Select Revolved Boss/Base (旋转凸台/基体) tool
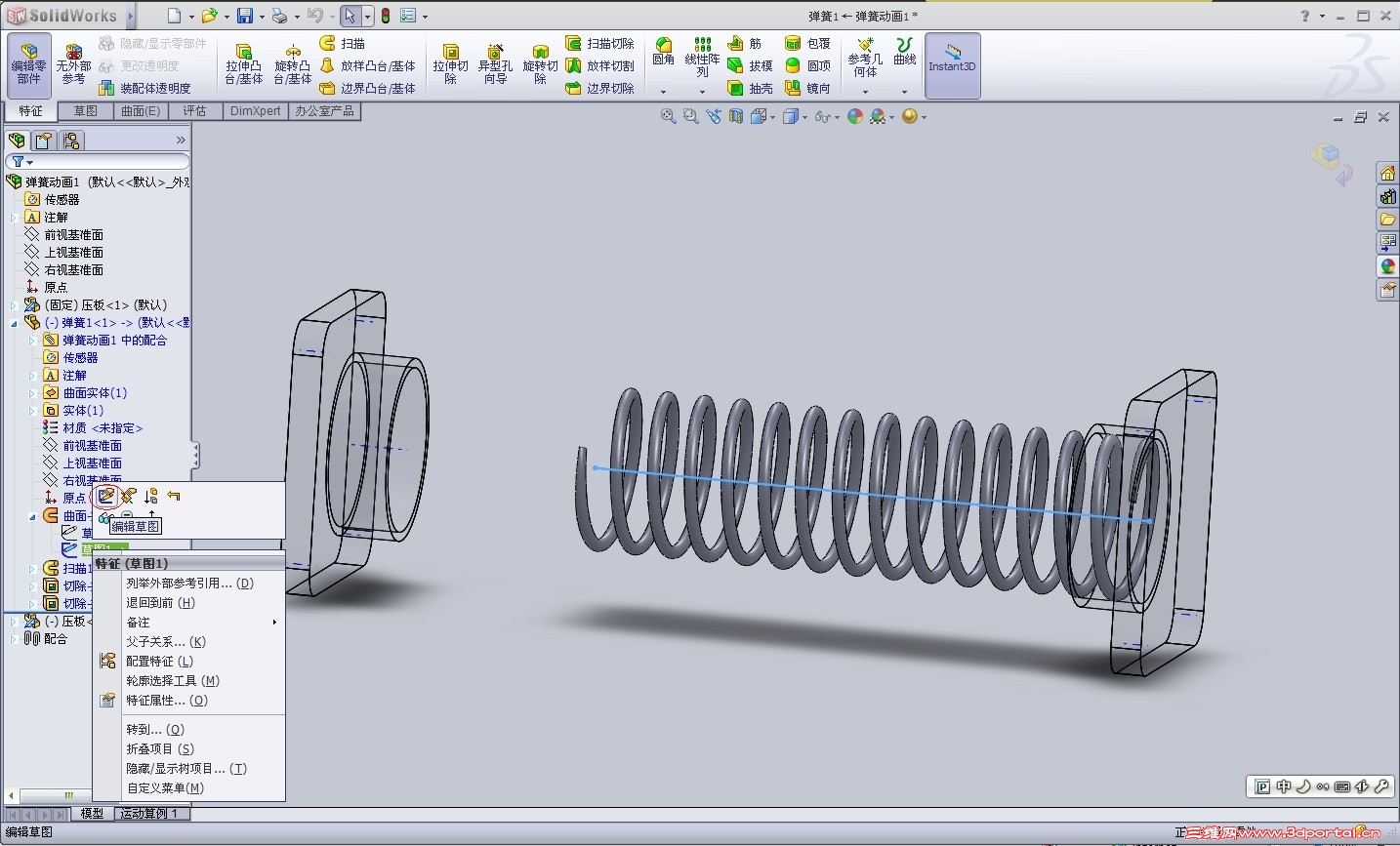 point(292,65)
